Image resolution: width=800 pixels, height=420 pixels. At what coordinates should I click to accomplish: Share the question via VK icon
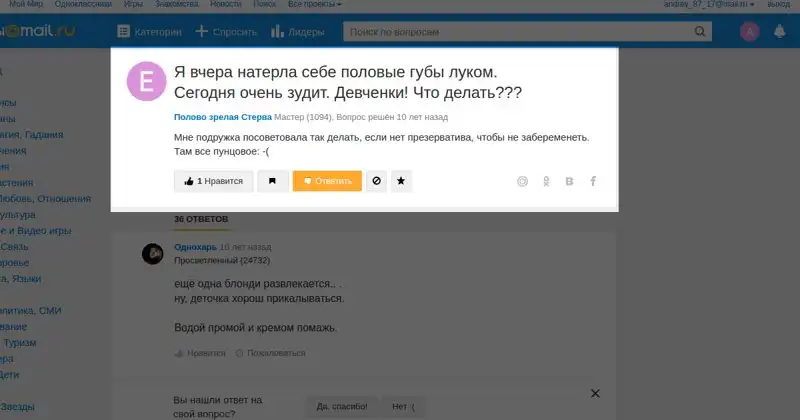[x=570, y=181]
